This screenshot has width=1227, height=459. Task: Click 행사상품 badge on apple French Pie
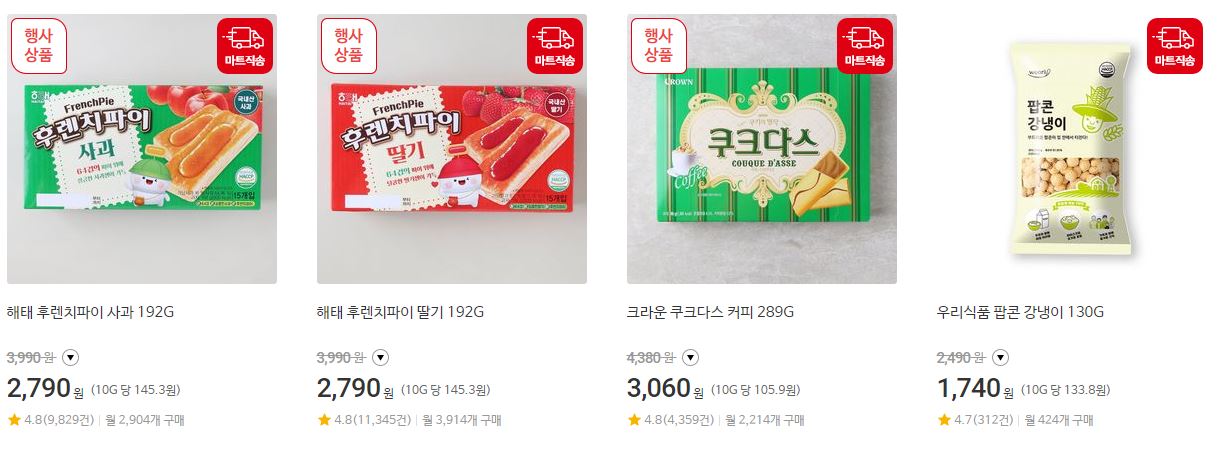point(39,46)
